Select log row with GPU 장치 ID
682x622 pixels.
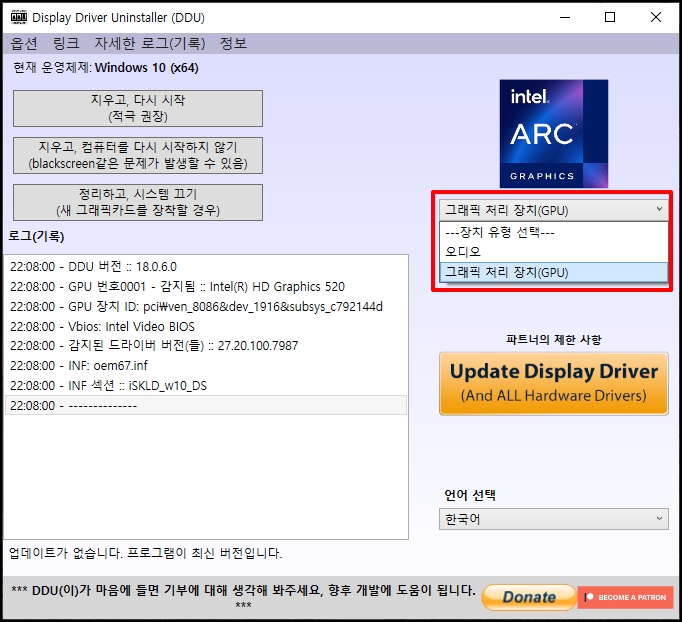206,306
